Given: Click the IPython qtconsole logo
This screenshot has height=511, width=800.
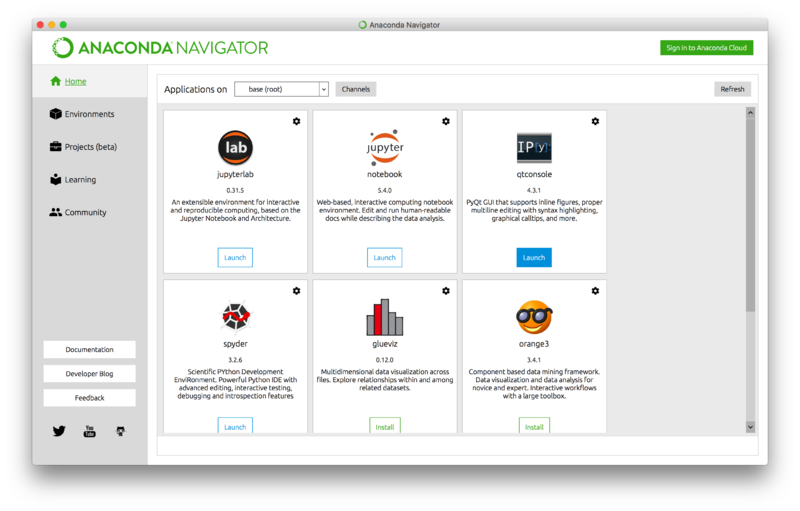Looking at the screenshot, I should coord(534,148).
